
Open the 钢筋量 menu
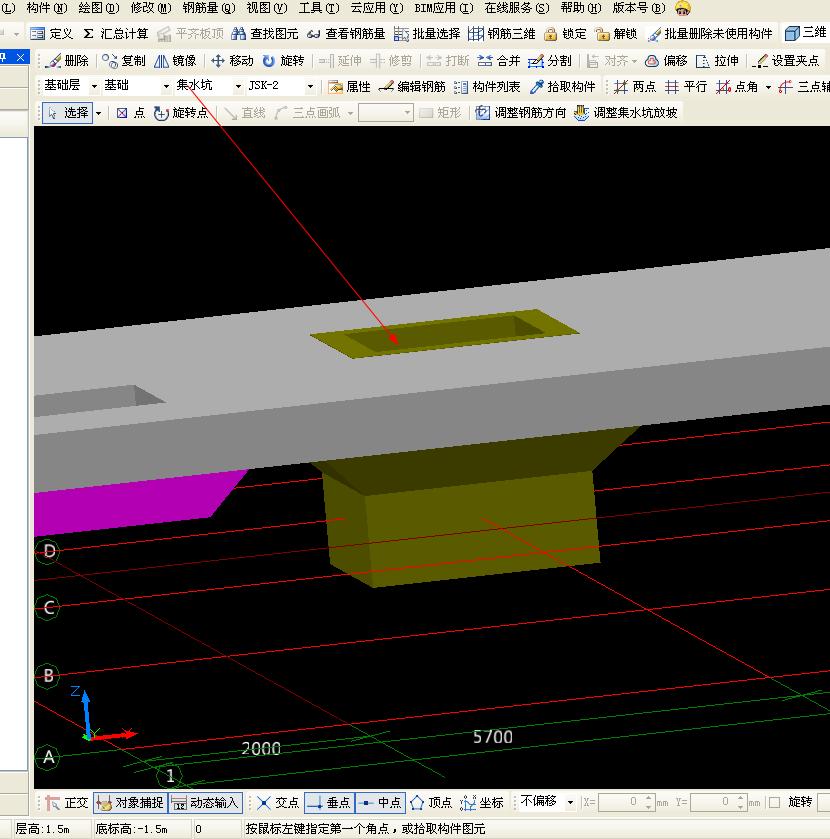click(x=208, y=8)
